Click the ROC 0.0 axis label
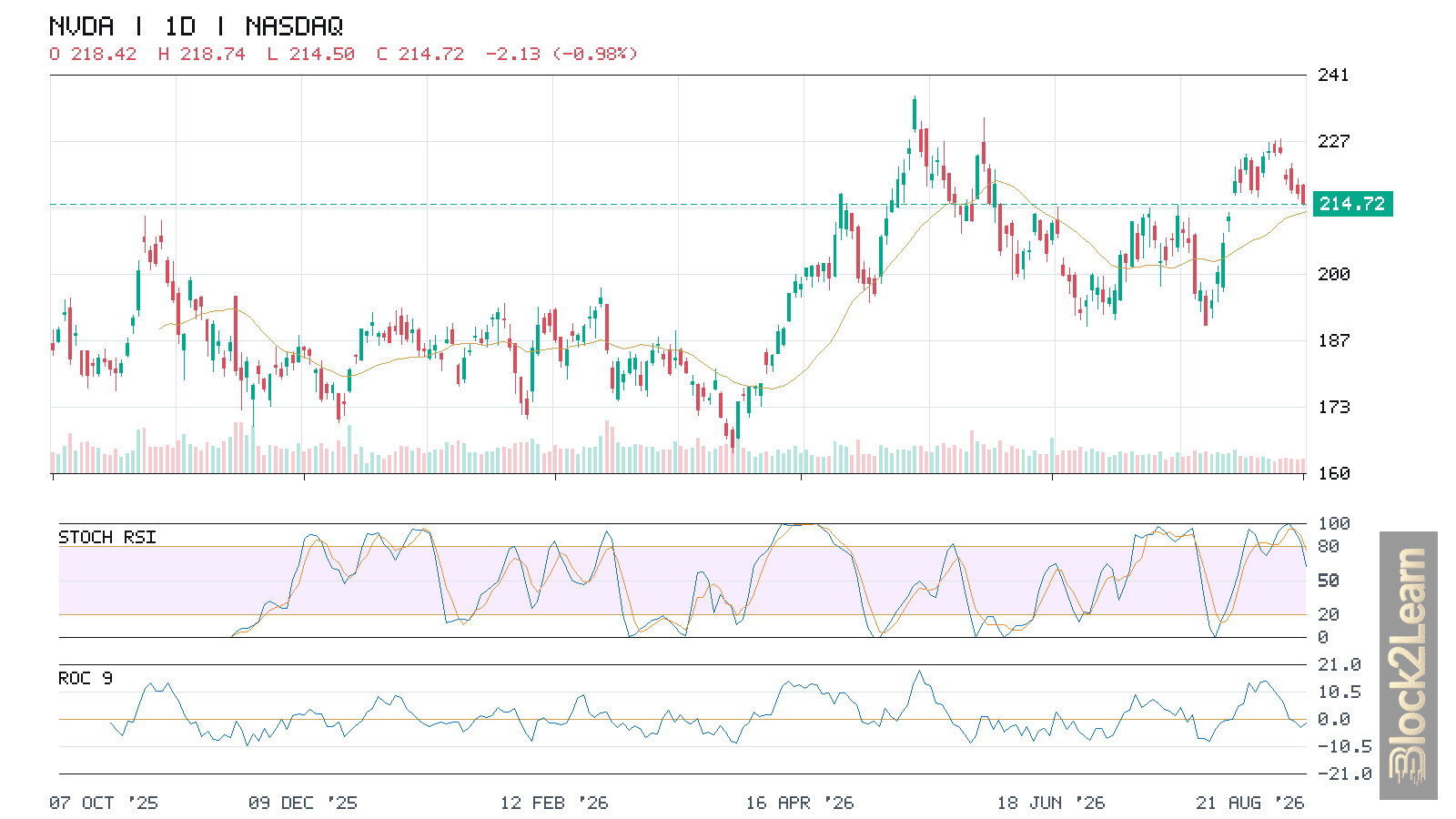1456x819 pixels. (1333, 719)
